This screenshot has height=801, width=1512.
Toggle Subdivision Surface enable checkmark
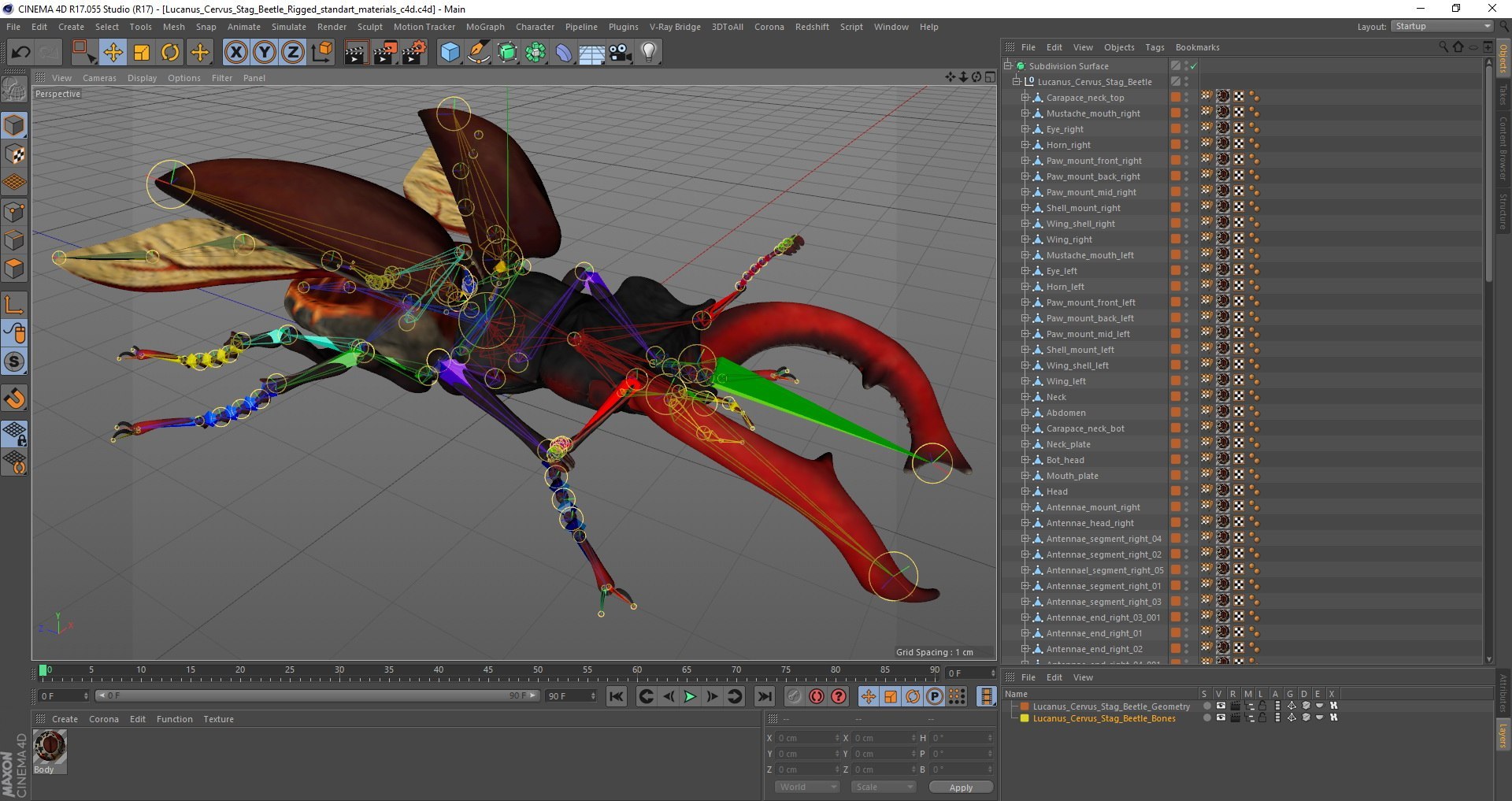pyautogui.click(x=1194, y=66)
